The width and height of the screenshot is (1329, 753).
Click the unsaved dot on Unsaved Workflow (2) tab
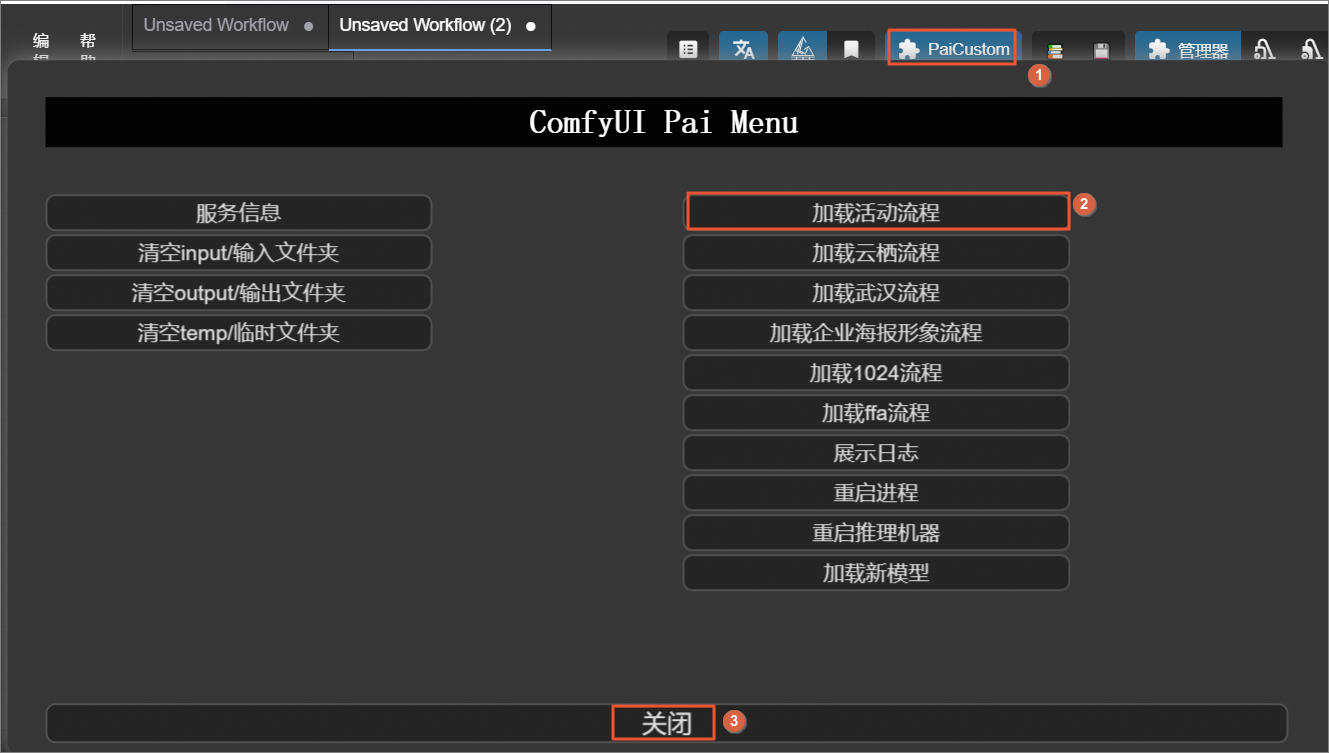(530, 26)
